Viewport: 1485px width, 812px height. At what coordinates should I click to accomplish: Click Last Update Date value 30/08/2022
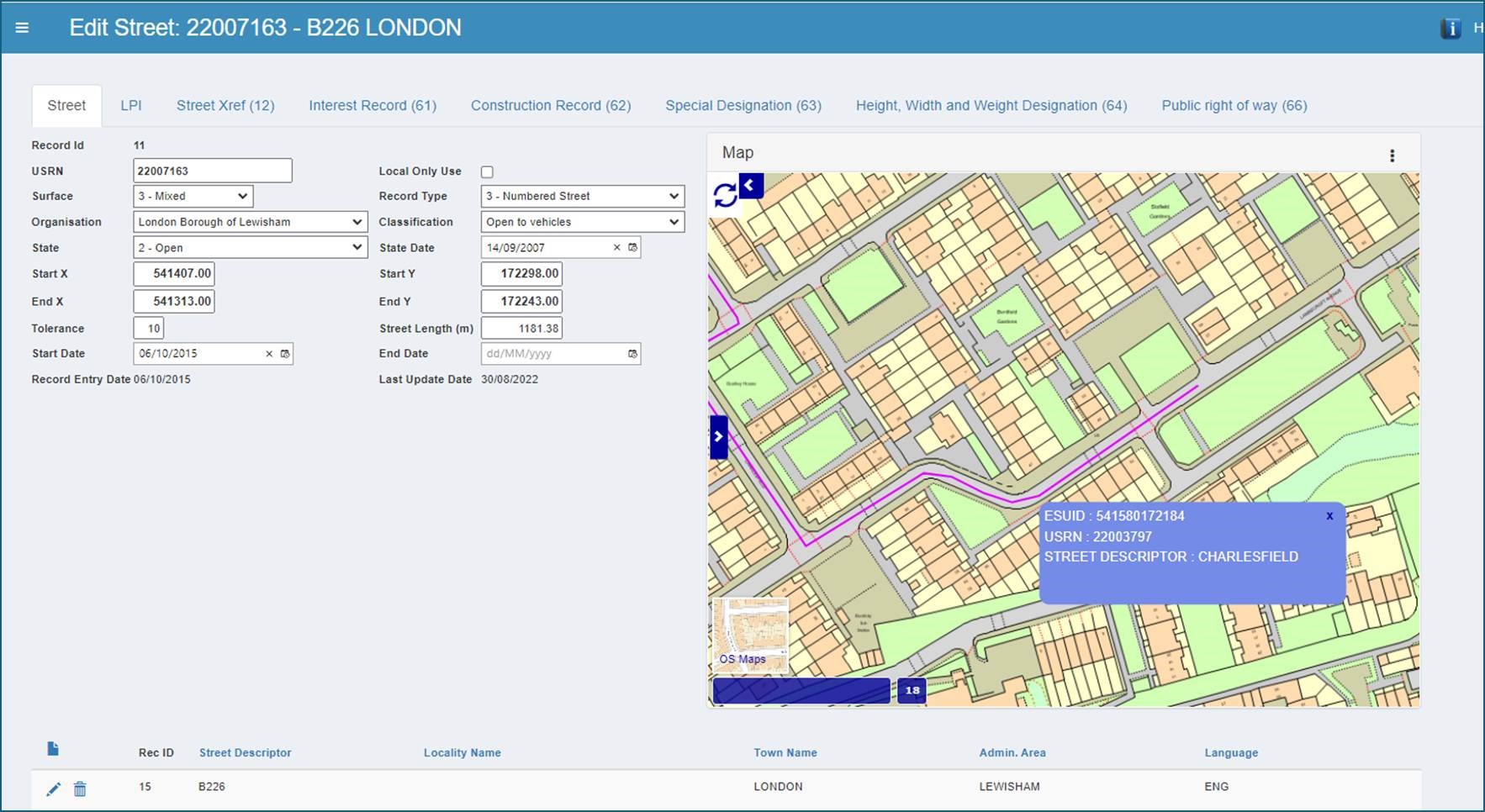coord(510,380)
